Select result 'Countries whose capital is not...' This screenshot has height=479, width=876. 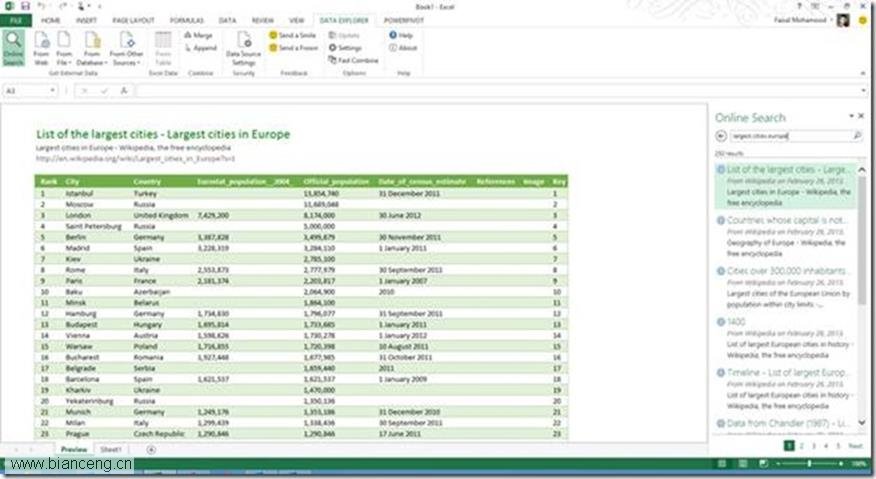pos(785,236)
